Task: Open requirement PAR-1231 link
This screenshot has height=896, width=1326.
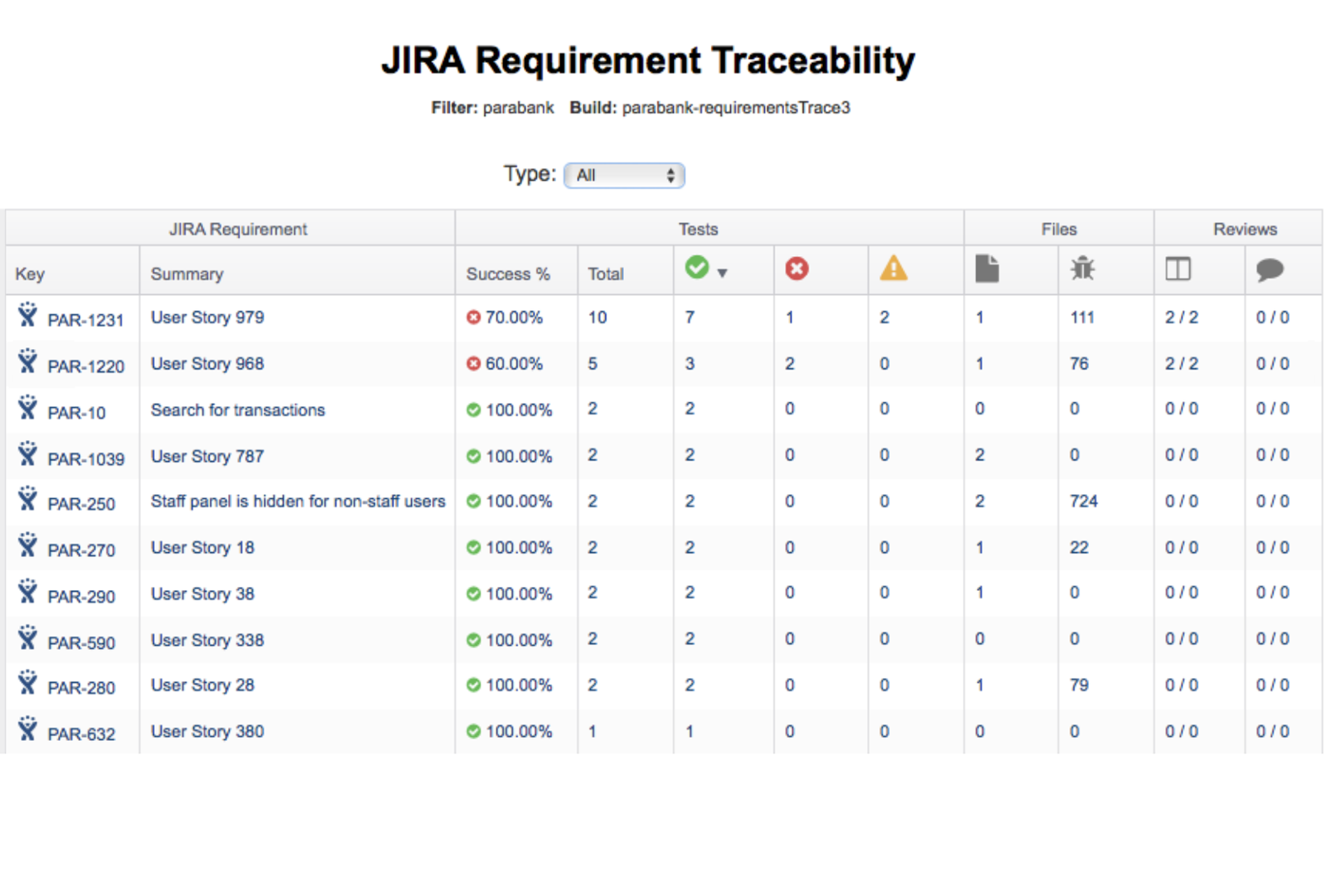Action: tap(85, 320)
